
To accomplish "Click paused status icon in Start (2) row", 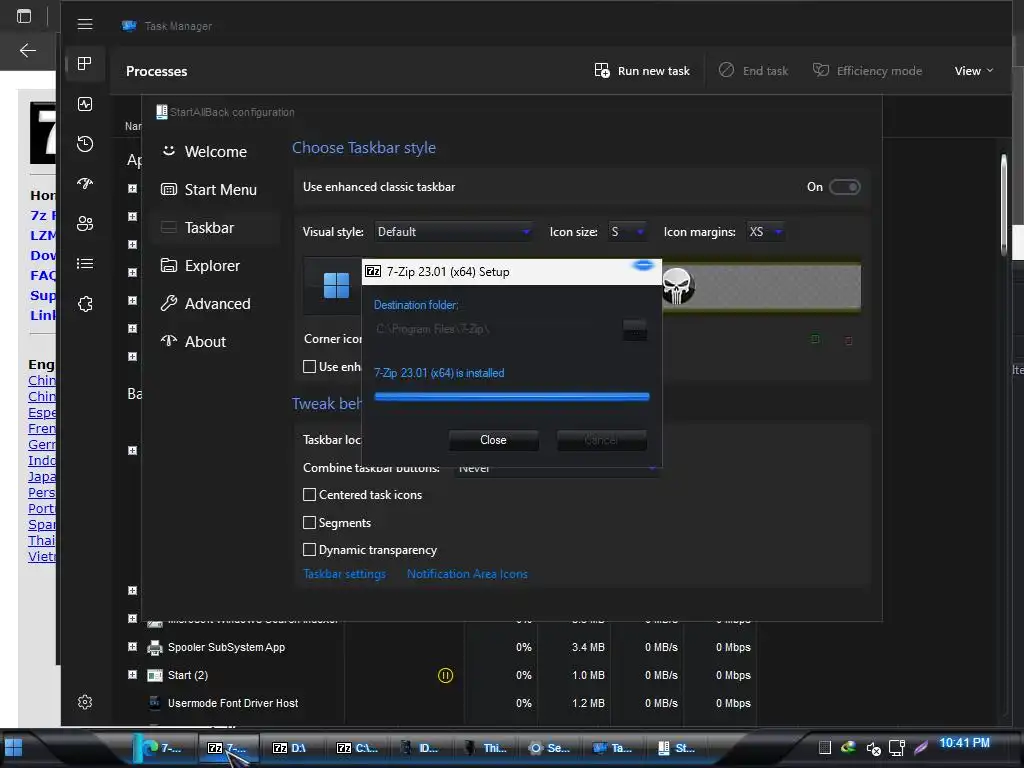I will point(445,675).
